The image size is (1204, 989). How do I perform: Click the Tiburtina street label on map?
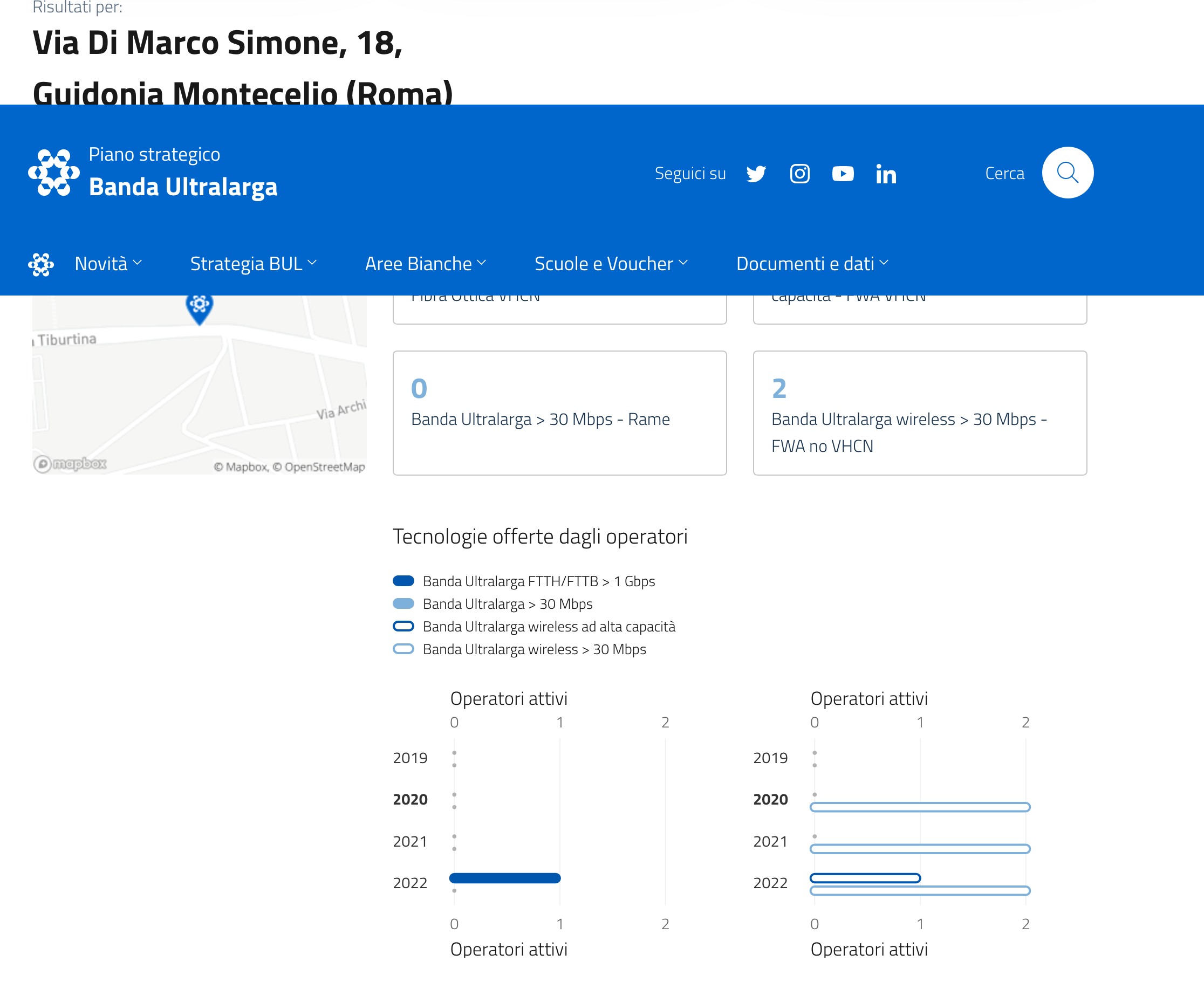click(67, 340)
